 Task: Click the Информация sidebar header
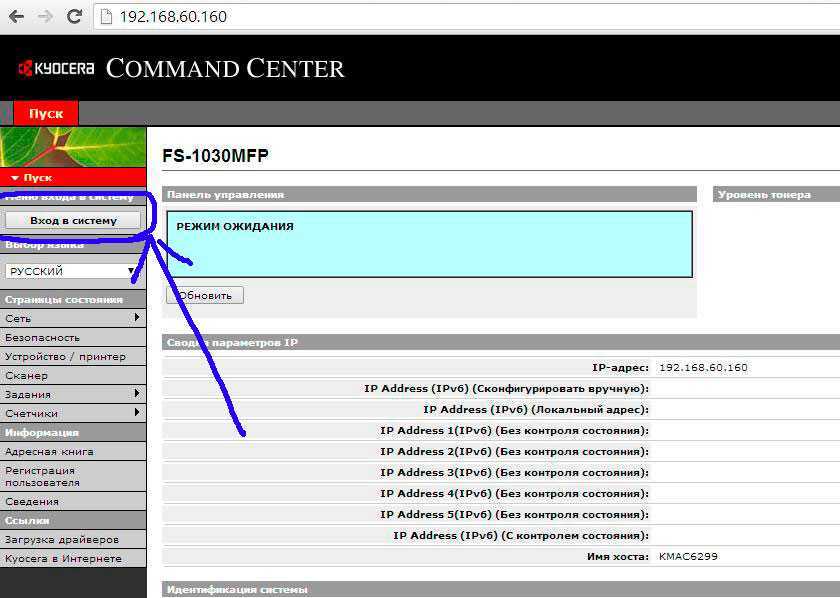[x=73, y=432]
